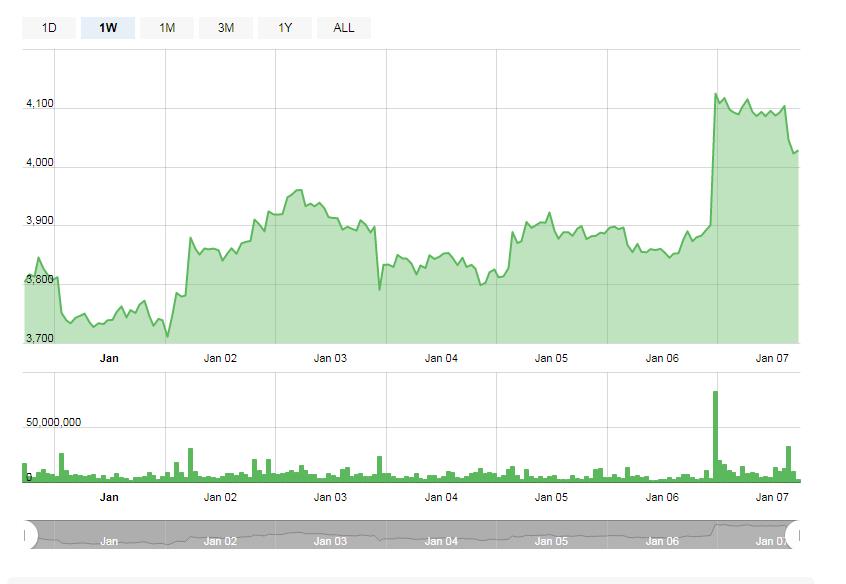The width and height of the screenshot is (846, 584).
Task: Click Jan 07 label under price chart
Action: coord(772,358)
